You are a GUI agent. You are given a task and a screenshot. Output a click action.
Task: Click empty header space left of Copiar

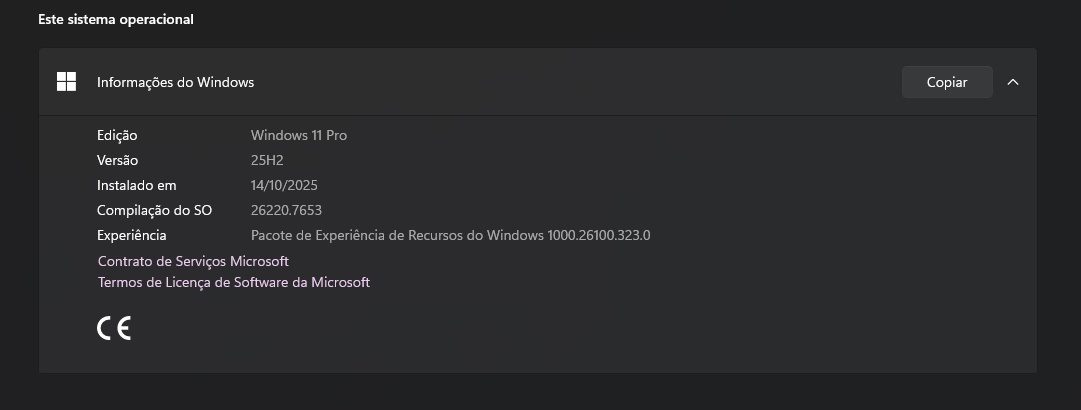[600, 82]
